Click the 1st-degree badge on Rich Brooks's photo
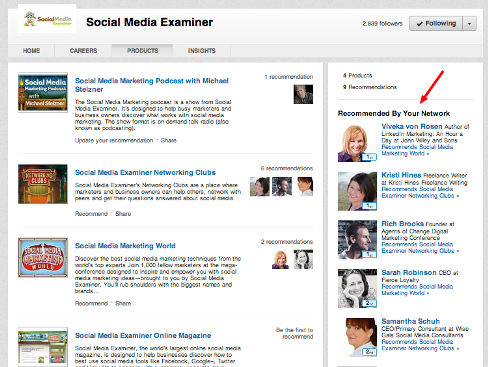This screenshot has height=367, width=488. (x=369, y=254)
